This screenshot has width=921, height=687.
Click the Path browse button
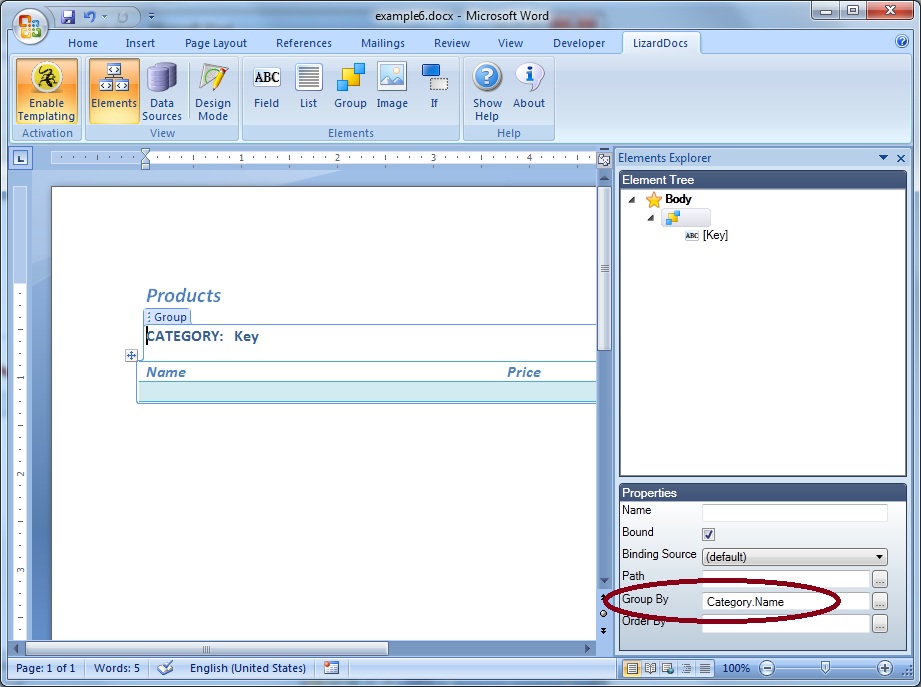click(880, 579)
